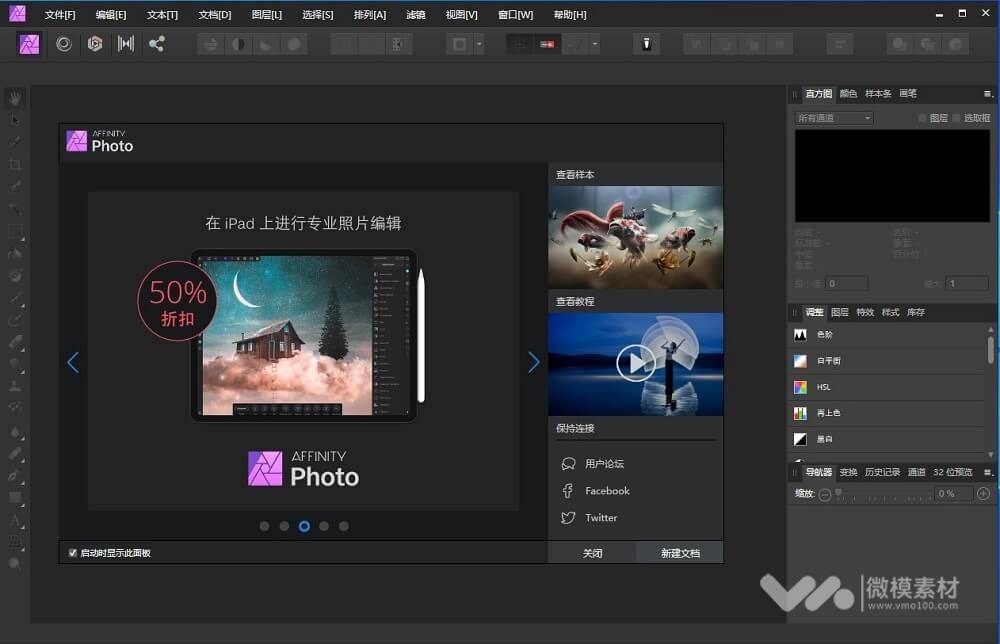The image size is (1000, 644).
Task: Click the navigator zoom in plus icon
Action: pos(983,494)
